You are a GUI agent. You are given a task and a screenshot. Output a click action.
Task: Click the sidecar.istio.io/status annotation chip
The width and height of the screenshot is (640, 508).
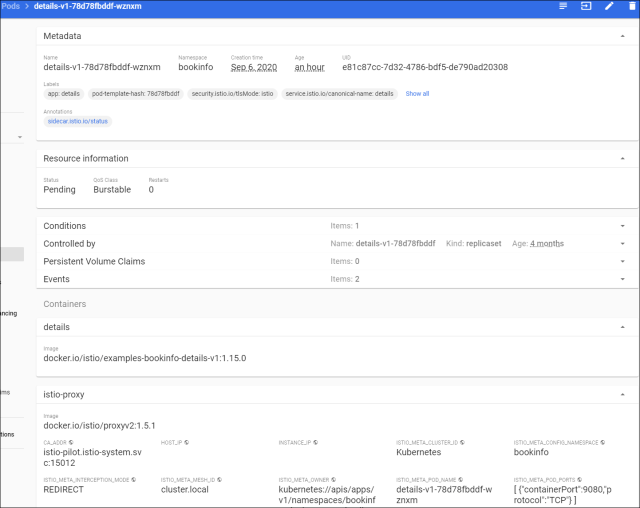[78, 121]
